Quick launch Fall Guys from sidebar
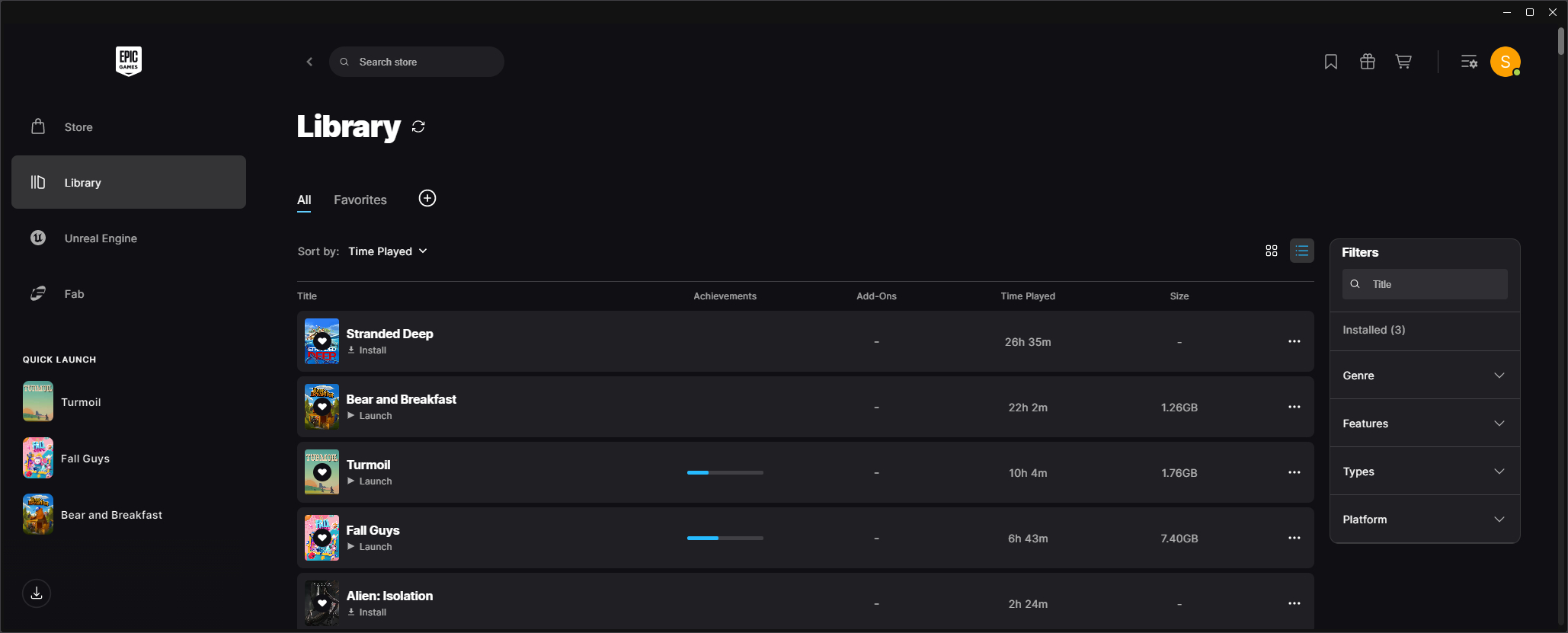This screenshot has height=633, width=1568. 66,458
